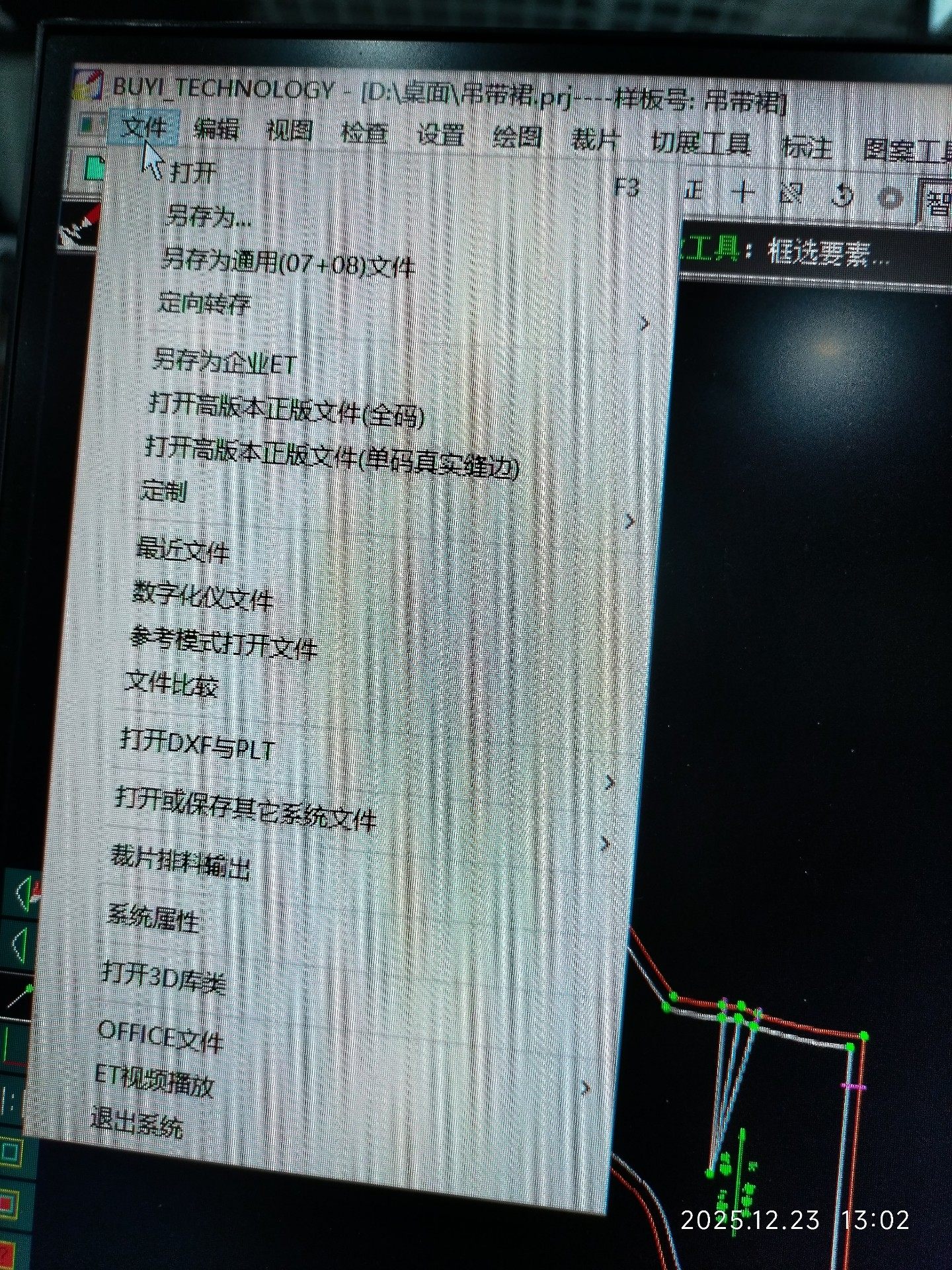This screenshot has width=952, height=1270.
Task: Click the BUYI_TECHNOLOGY app icon in the title bar
Action: [x=88, y=86]
